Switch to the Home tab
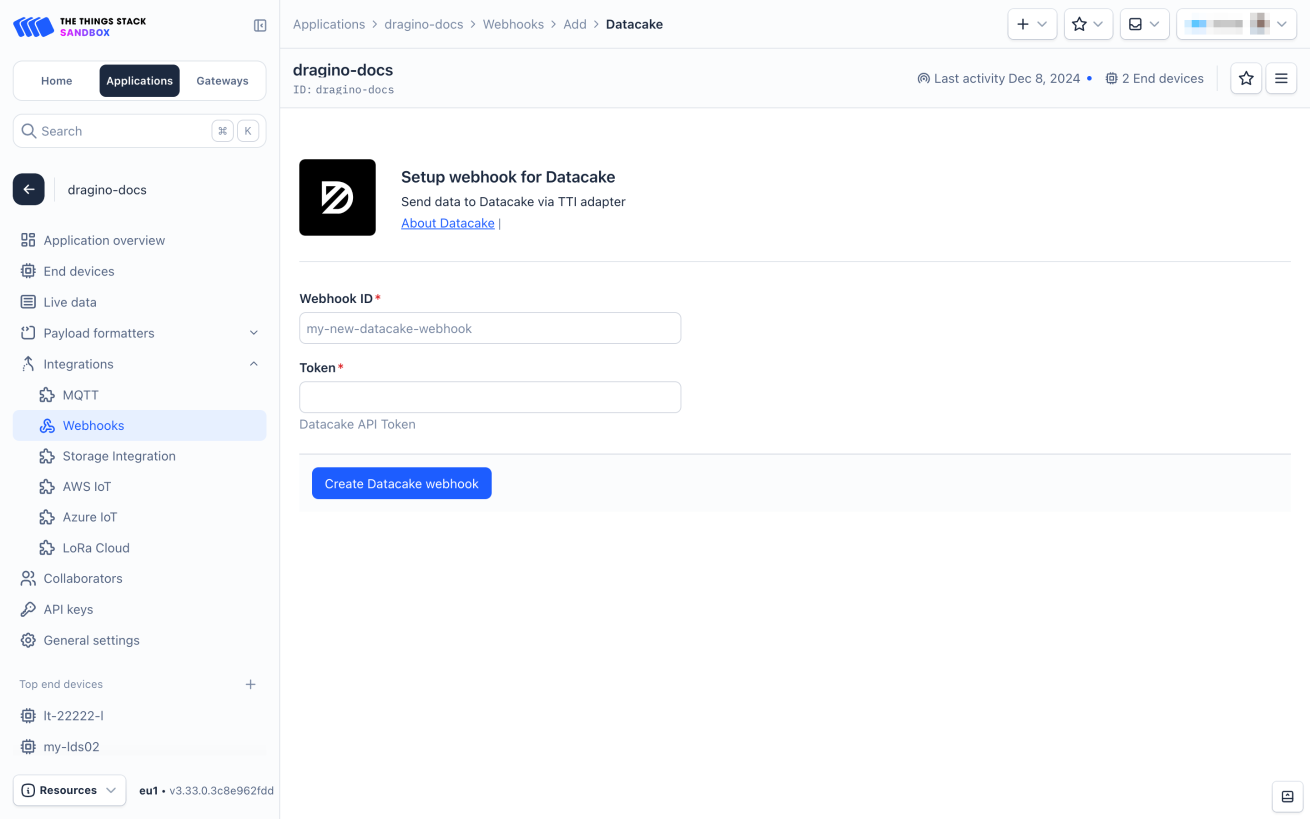The width and height of the screenshot is (1310, 819). coord(57,81)
